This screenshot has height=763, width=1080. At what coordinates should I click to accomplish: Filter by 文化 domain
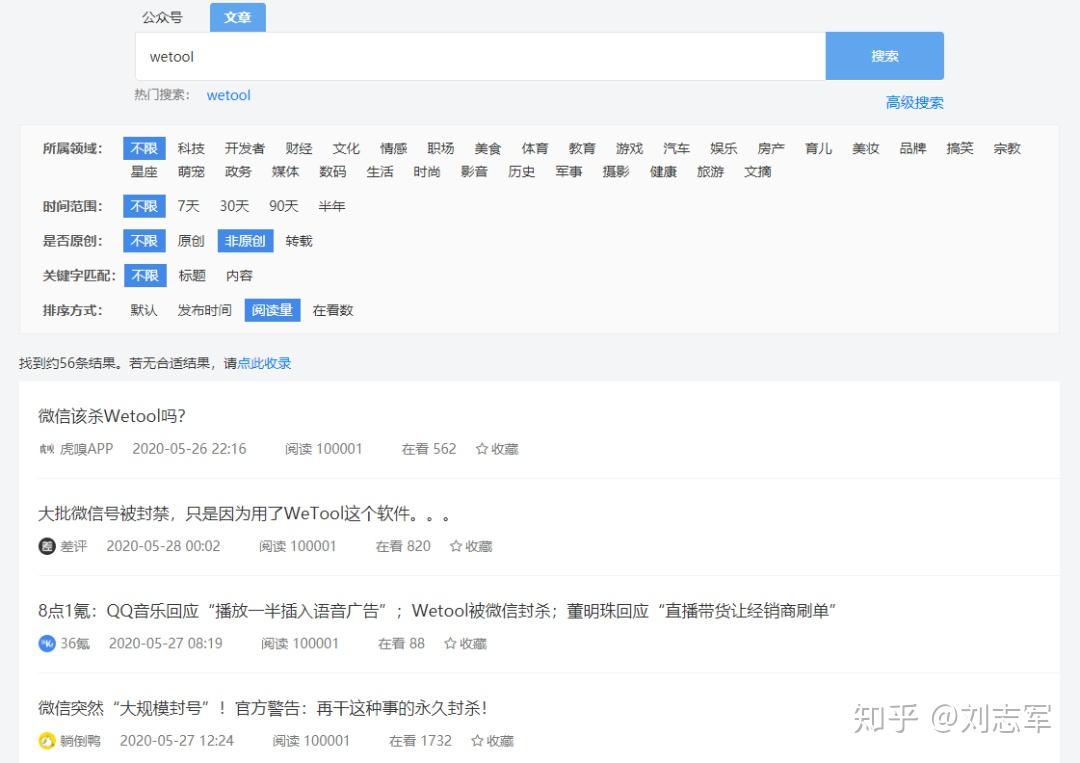(346, 148)
